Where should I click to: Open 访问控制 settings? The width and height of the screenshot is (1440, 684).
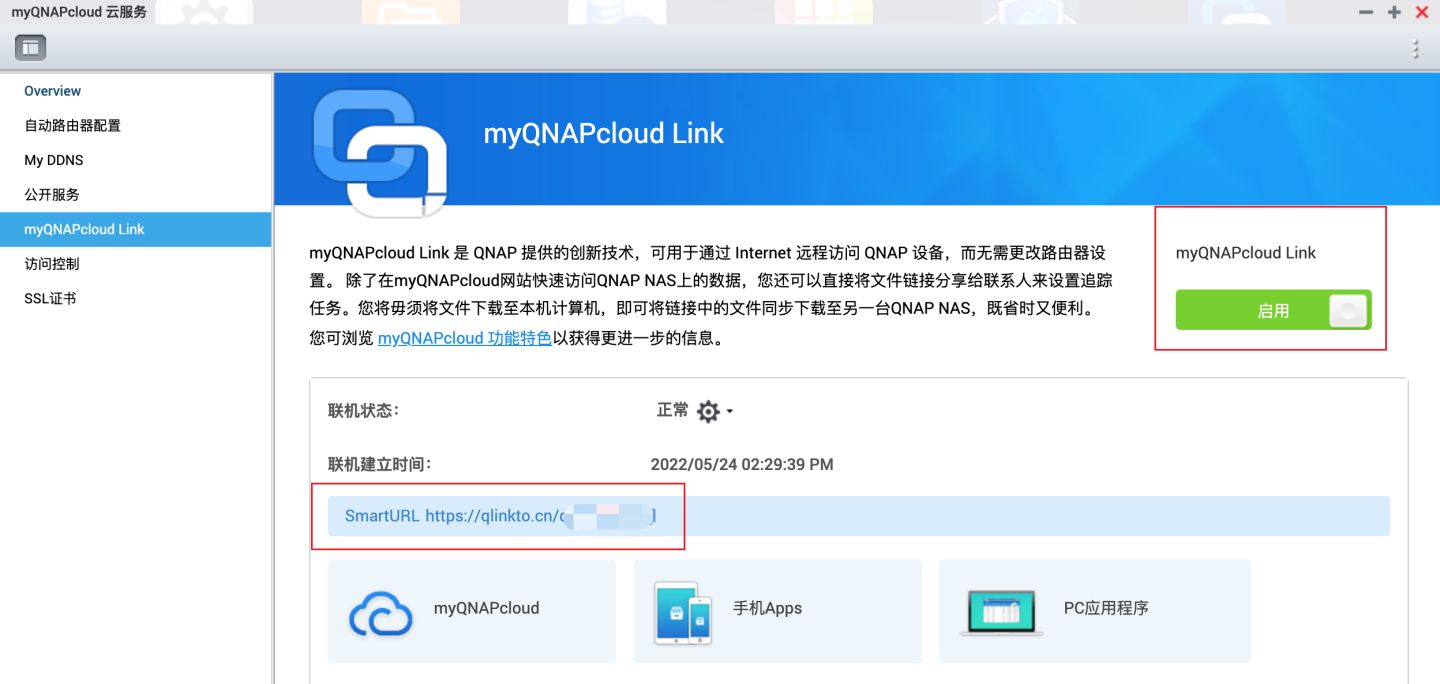click(52, 264)
